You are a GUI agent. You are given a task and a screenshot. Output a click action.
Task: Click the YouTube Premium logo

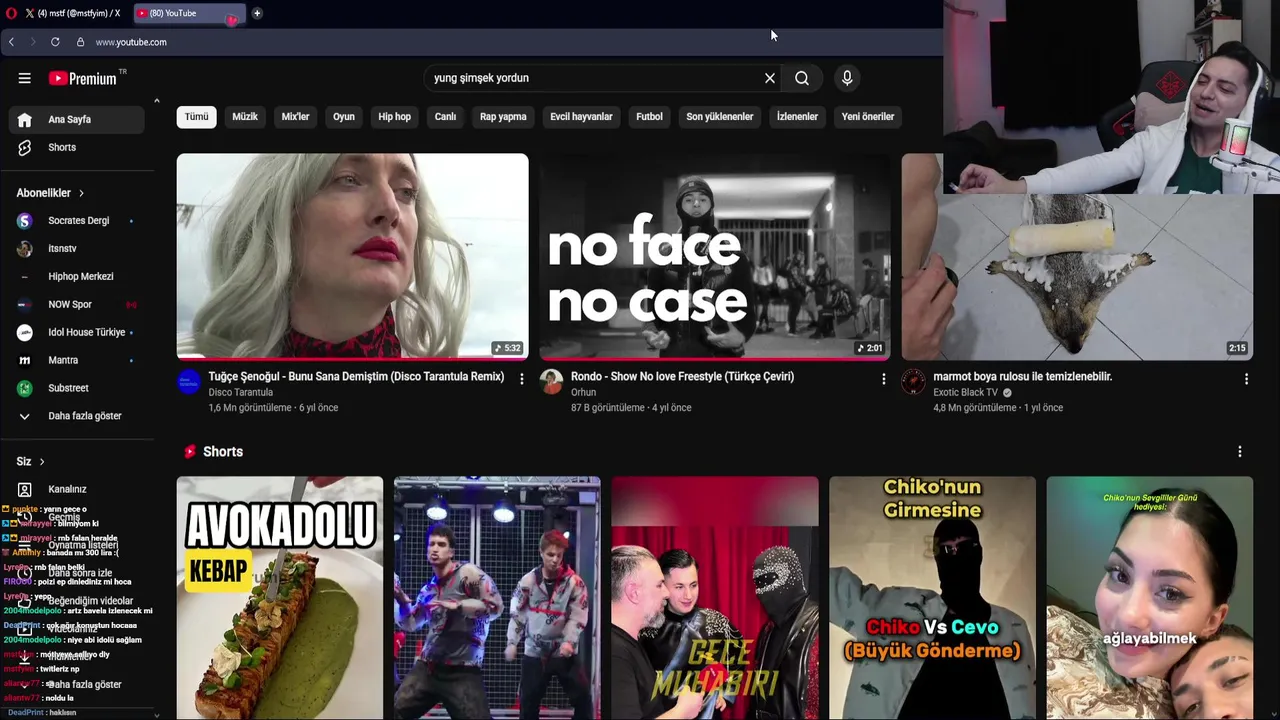[83, 78]
